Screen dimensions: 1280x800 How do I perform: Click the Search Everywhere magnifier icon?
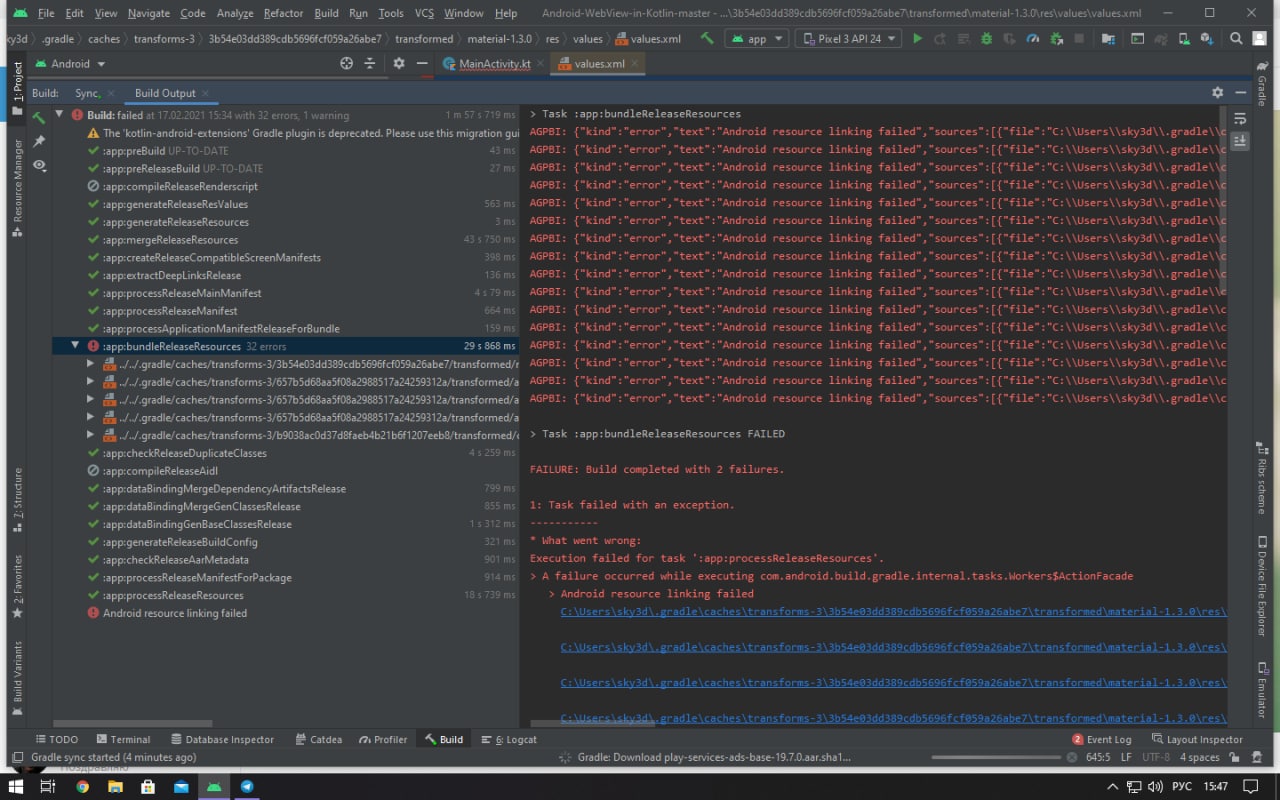[x=1236, y=38]
